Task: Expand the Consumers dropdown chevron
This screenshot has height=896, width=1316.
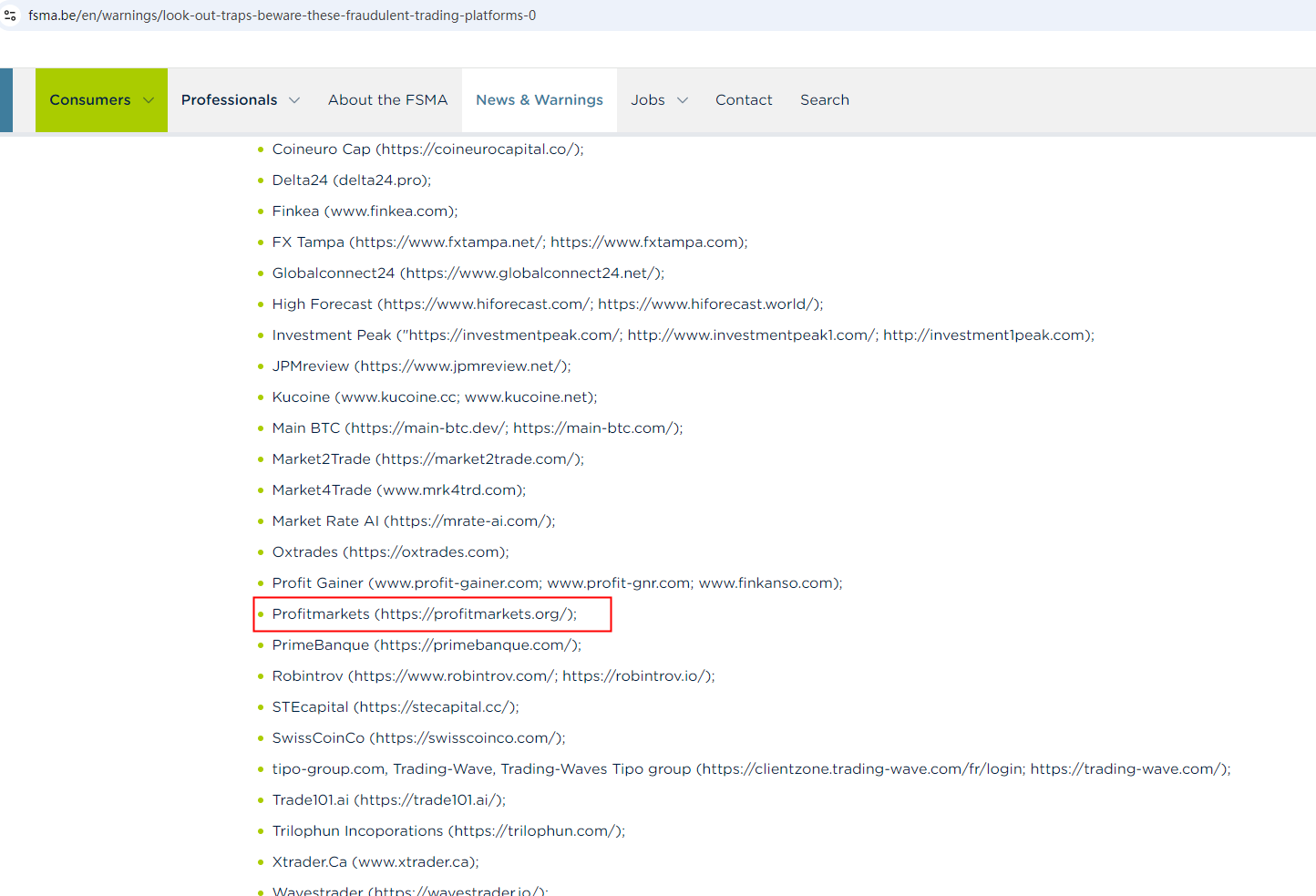Action: click(x=149, y=100)
